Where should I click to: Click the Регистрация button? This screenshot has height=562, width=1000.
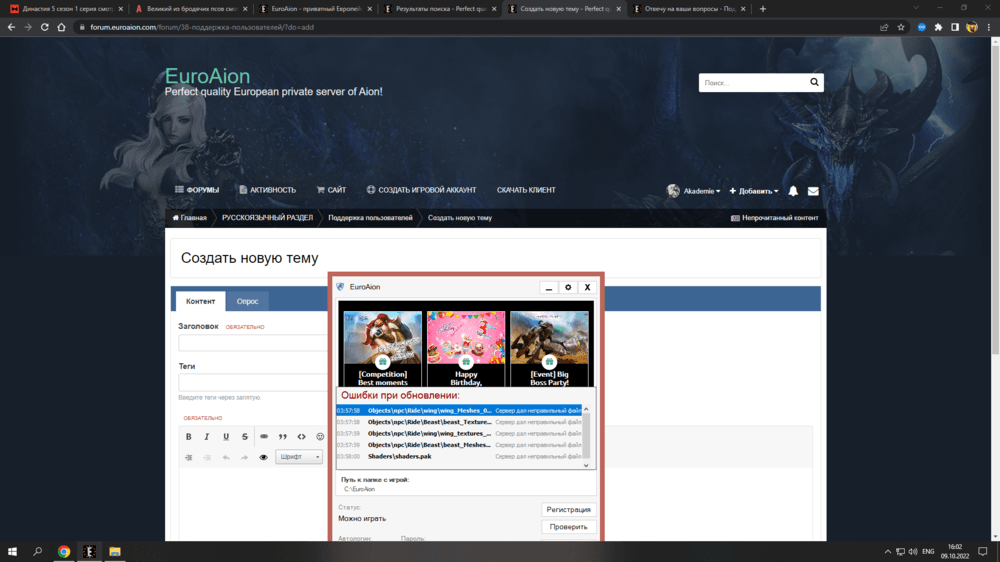[x=568, y=510]
